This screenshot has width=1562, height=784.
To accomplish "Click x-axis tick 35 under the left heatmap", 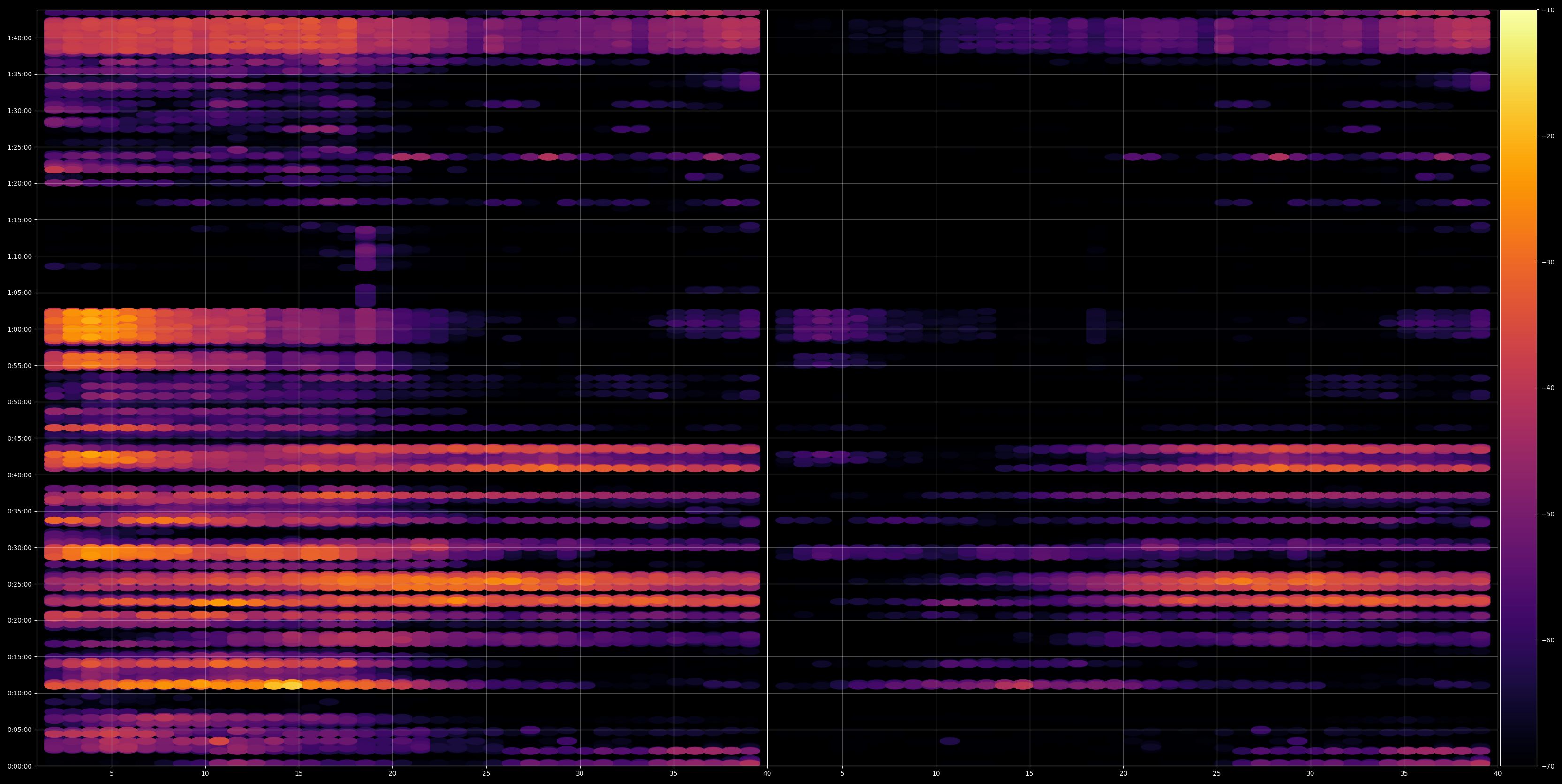I will coord(674,774).
